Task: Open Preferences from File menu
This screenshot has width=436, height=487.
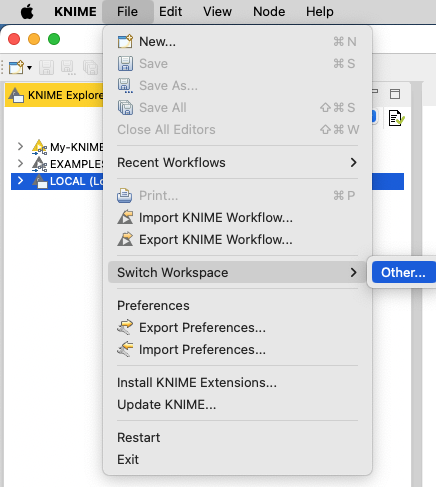Action: click(x=237, y=306)
